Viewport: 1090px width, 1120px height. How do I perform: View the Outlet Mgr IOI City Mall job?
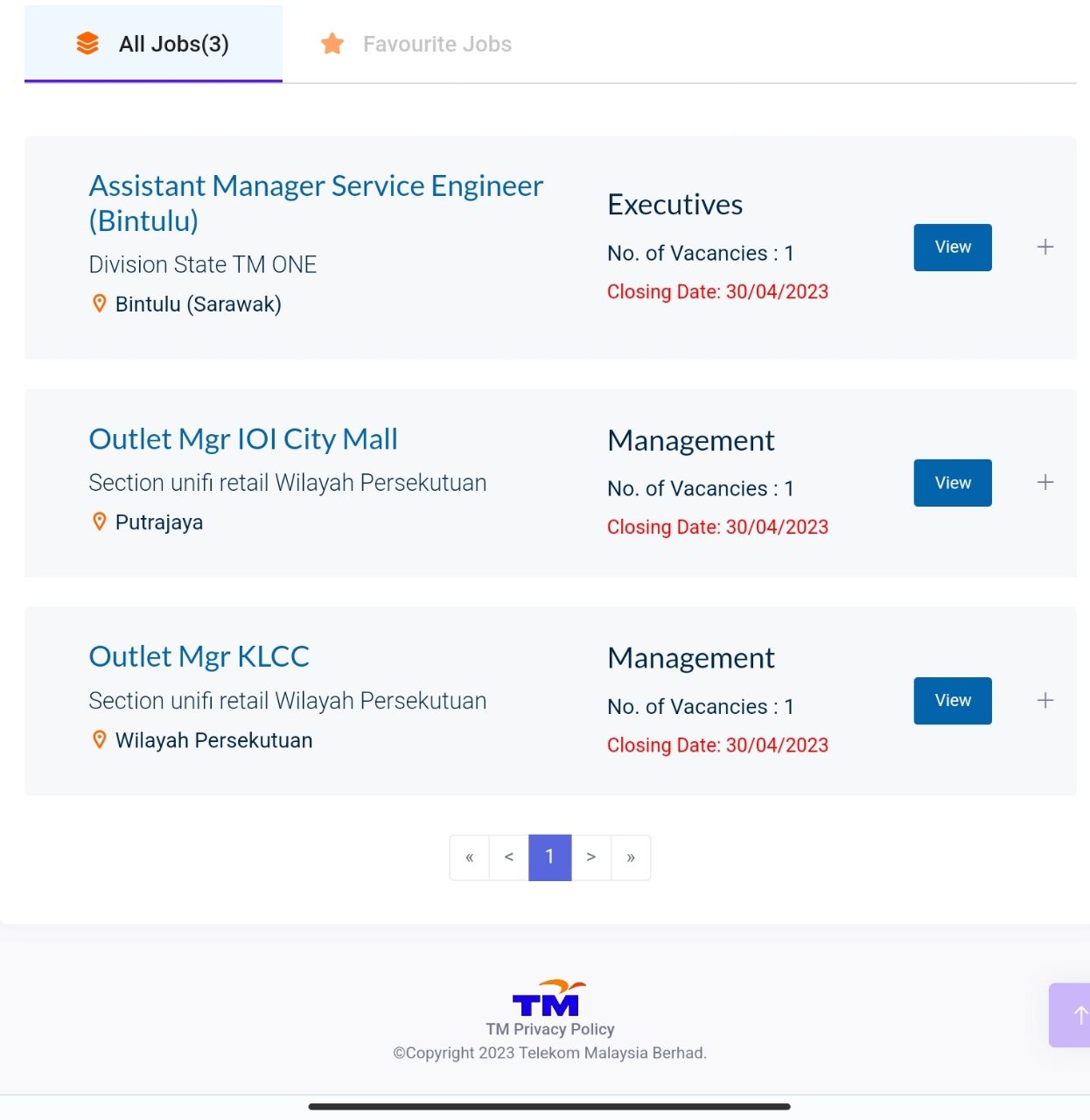pyautogui.click(x=953, y=483)
